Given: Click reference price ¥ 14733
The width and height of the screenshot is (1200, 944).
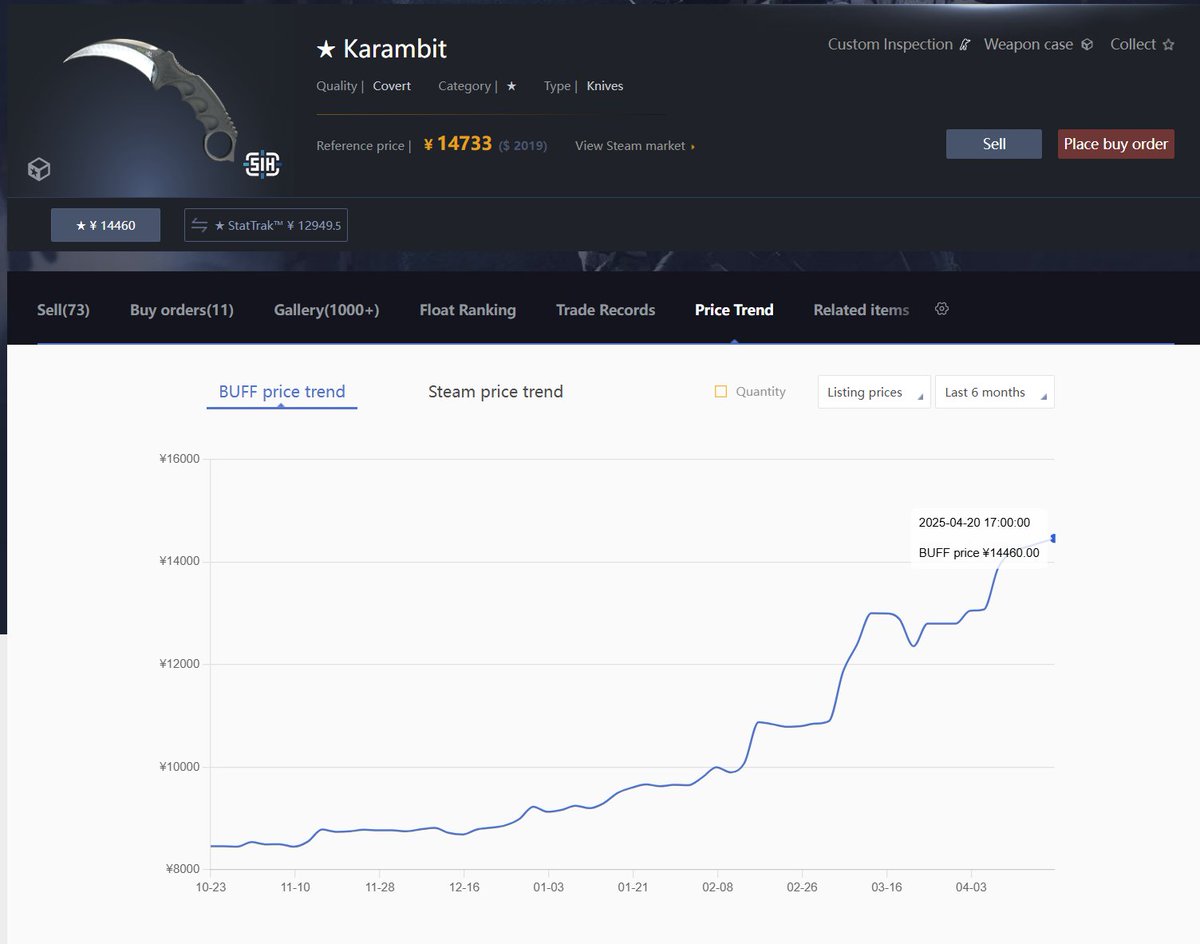Looking at the screenshot, I should pyautogui.click(x=458, y=144).
